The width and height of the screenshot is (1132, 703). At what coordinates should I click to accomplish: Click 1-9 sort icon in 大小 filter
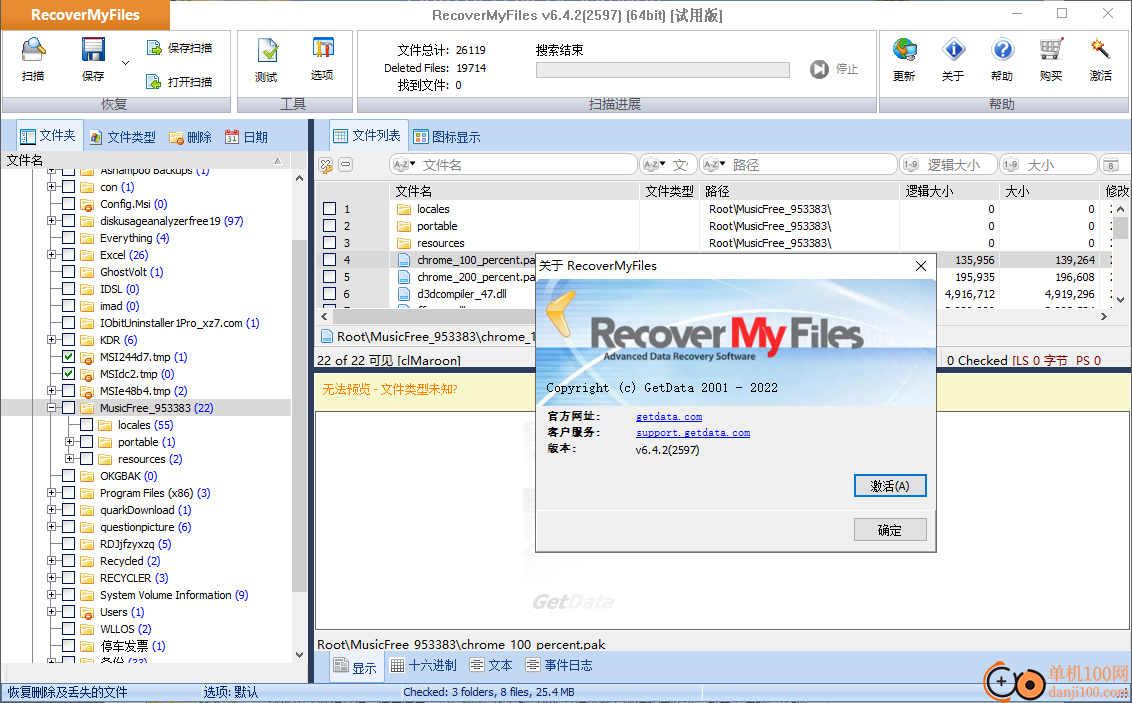click(1011, 165)
